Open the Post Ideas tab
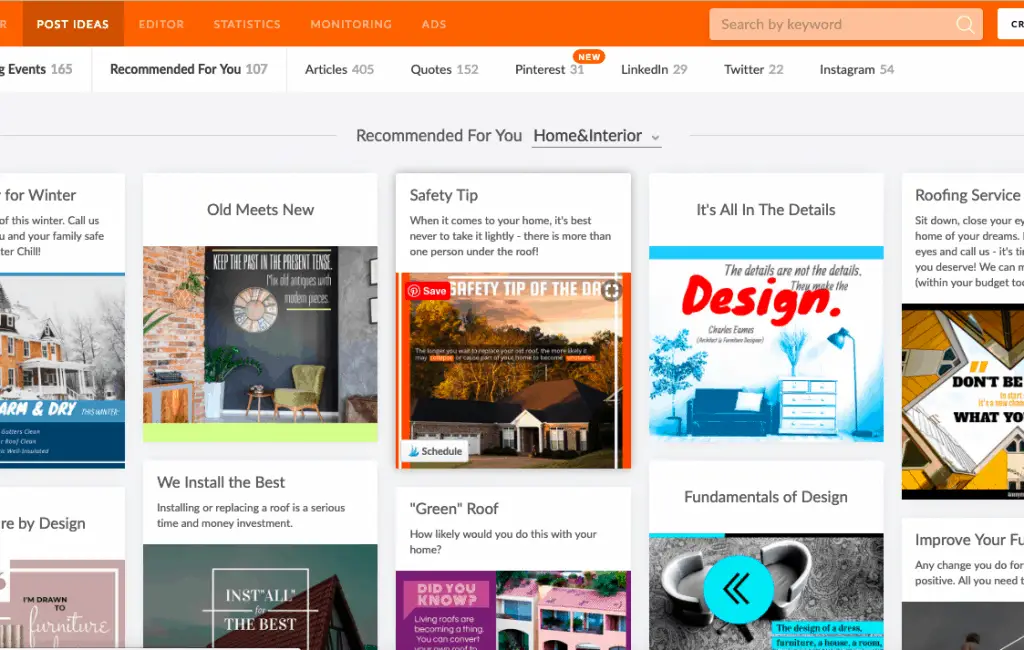Viewport: 1024px width, 650px height. [x=72, y=24]
